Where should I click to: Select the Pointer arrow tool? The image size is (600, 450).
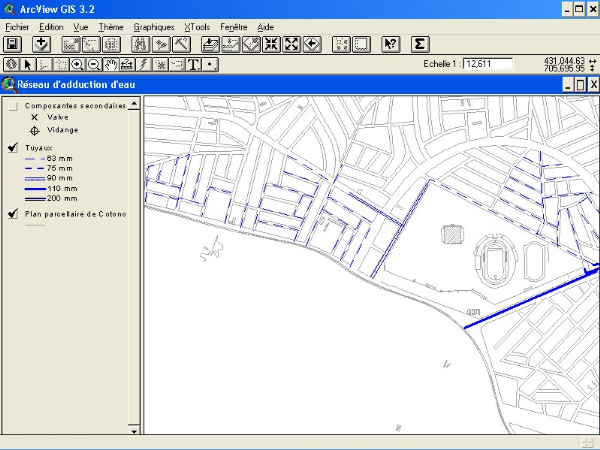pyautogui.click(x=28, y=64)
